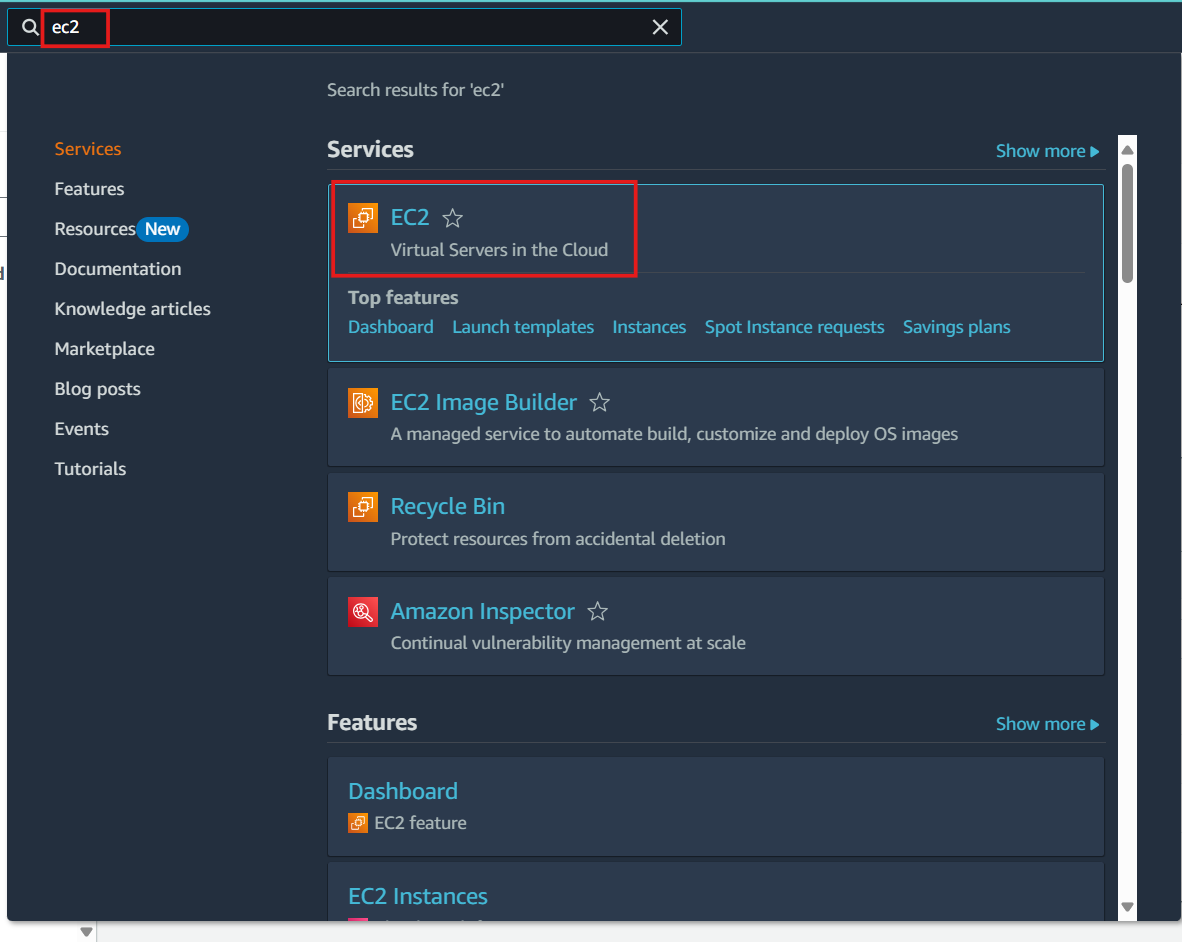The width and height of the screenshot is (1182, 942).
Task: Open Instances top feature link
Action: (x=649, y=327)
